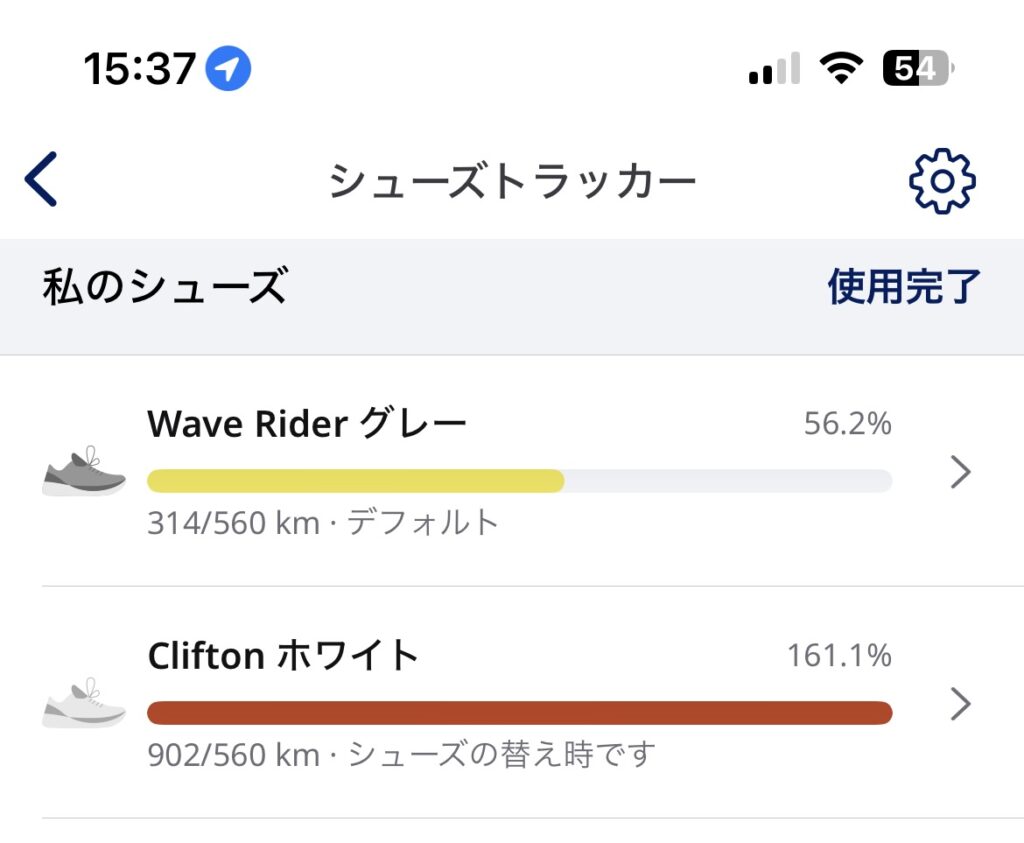Tap the 161.1% usage percentage

[x=838, y=656]
